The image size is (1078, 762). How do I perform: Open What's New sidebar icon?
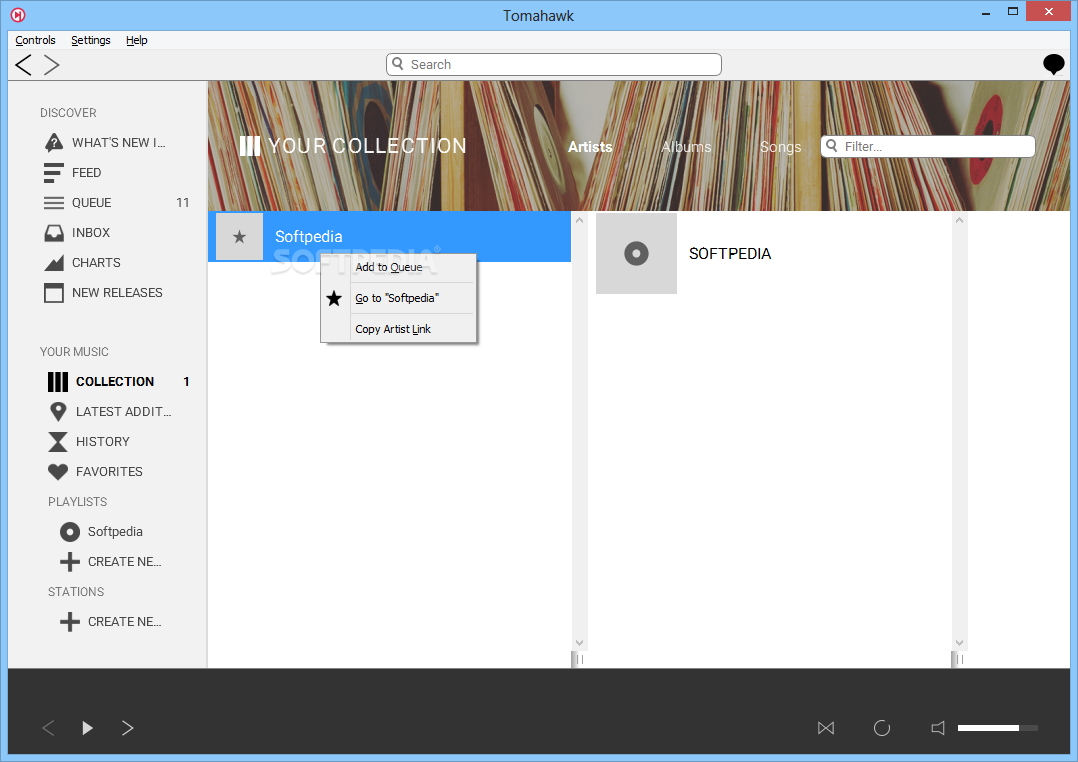54,142
